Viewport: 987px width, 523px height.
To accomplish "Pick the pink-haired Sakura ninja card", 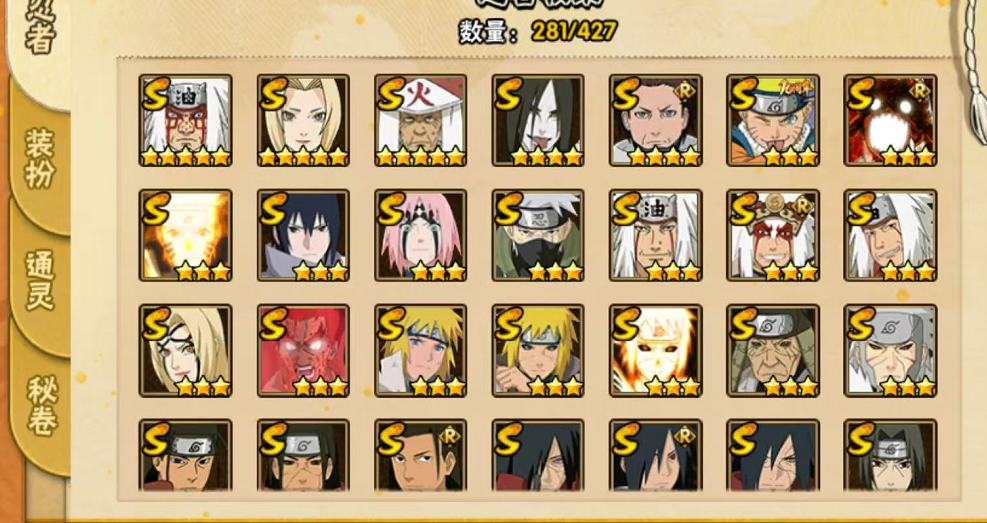I will 420,235.
